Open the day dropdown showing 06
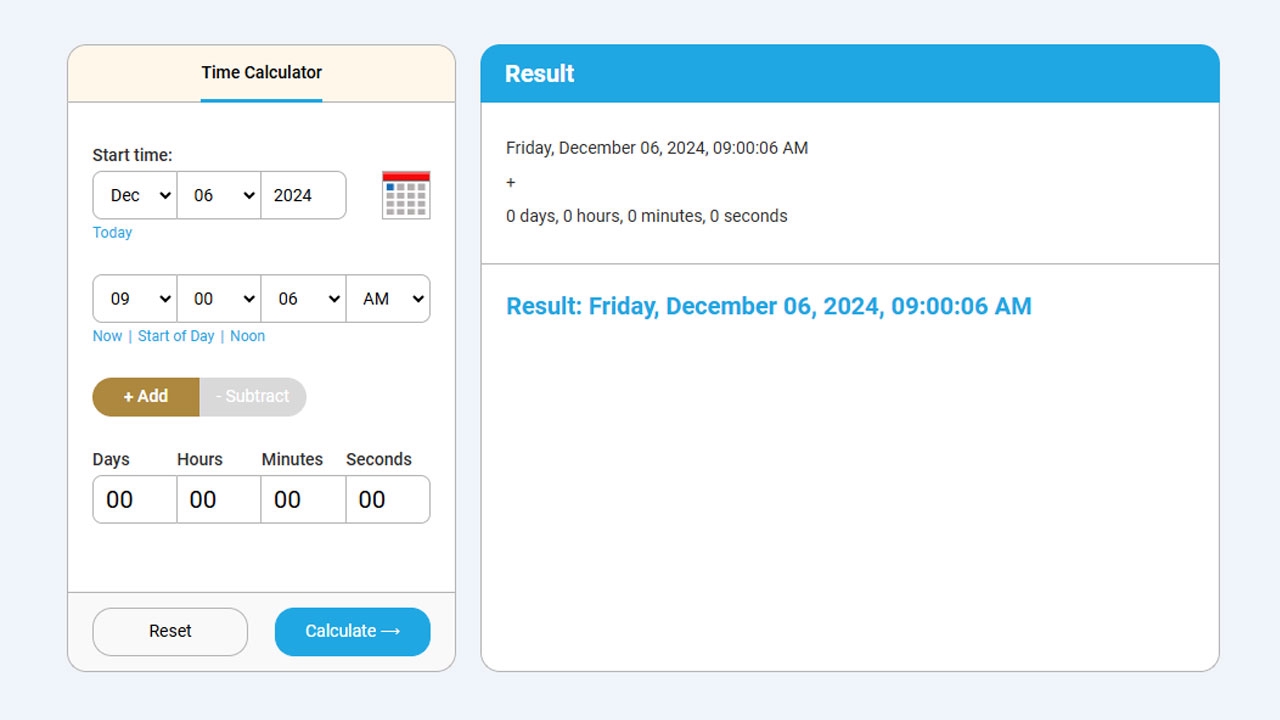The height and width of the screenshot is (720, 1280). pyautogui.click(x=219, y=195)
